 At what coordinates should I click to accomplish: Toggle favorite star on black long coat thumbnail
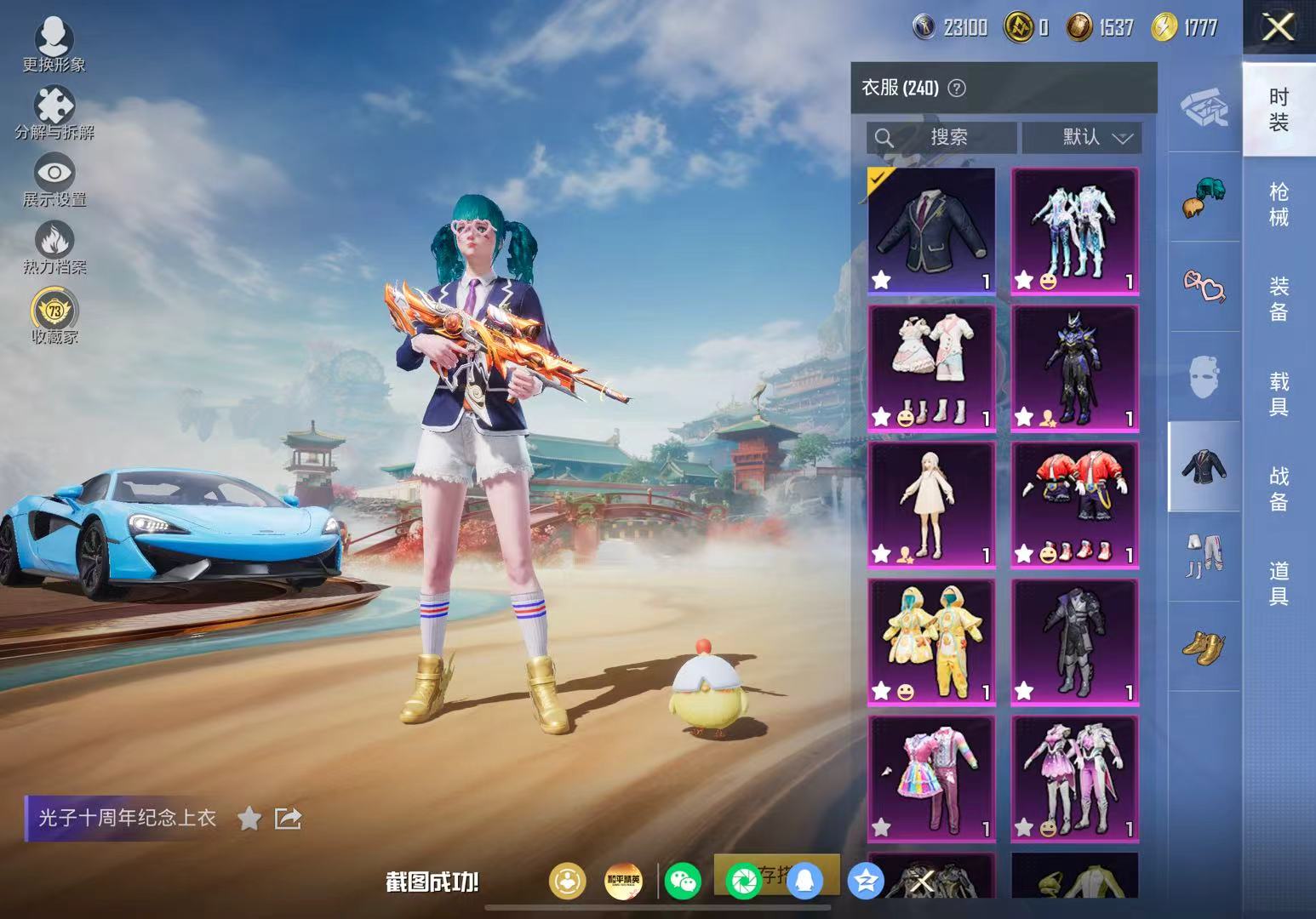[1024, 690]
